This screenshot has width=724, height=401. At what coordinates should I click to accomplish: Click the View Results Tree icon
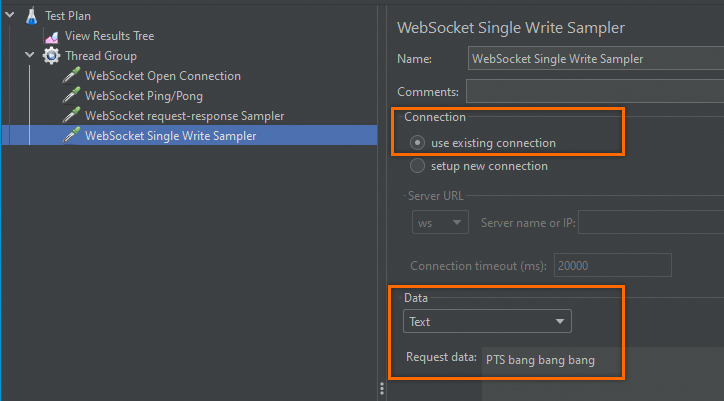[x=51, y=36]
